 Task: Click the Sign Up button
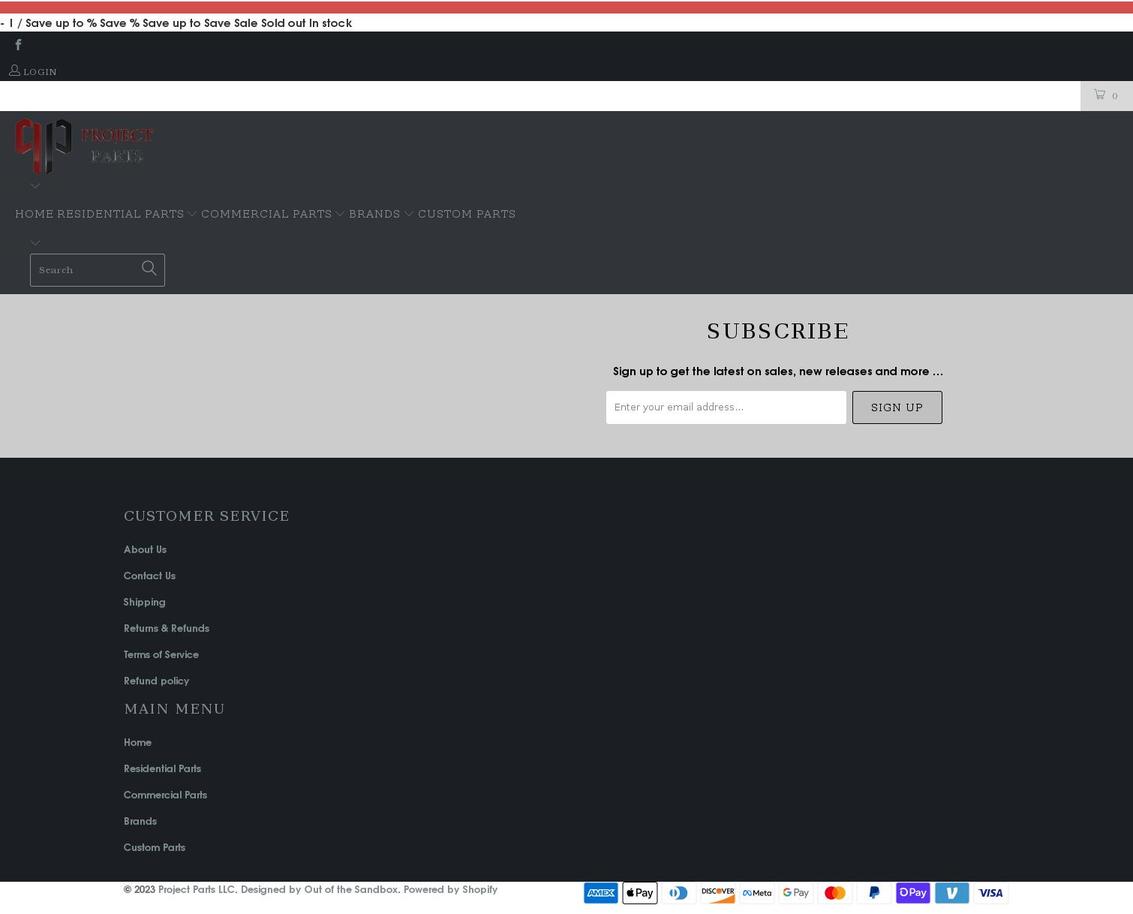897,408
